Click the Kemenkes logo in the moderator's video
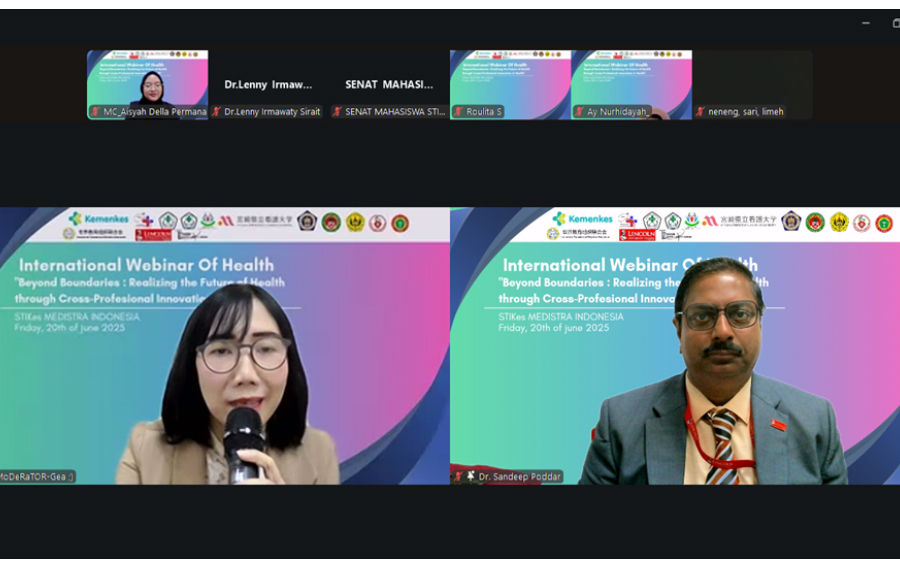The image size is (900, 567). click(99, 219)
